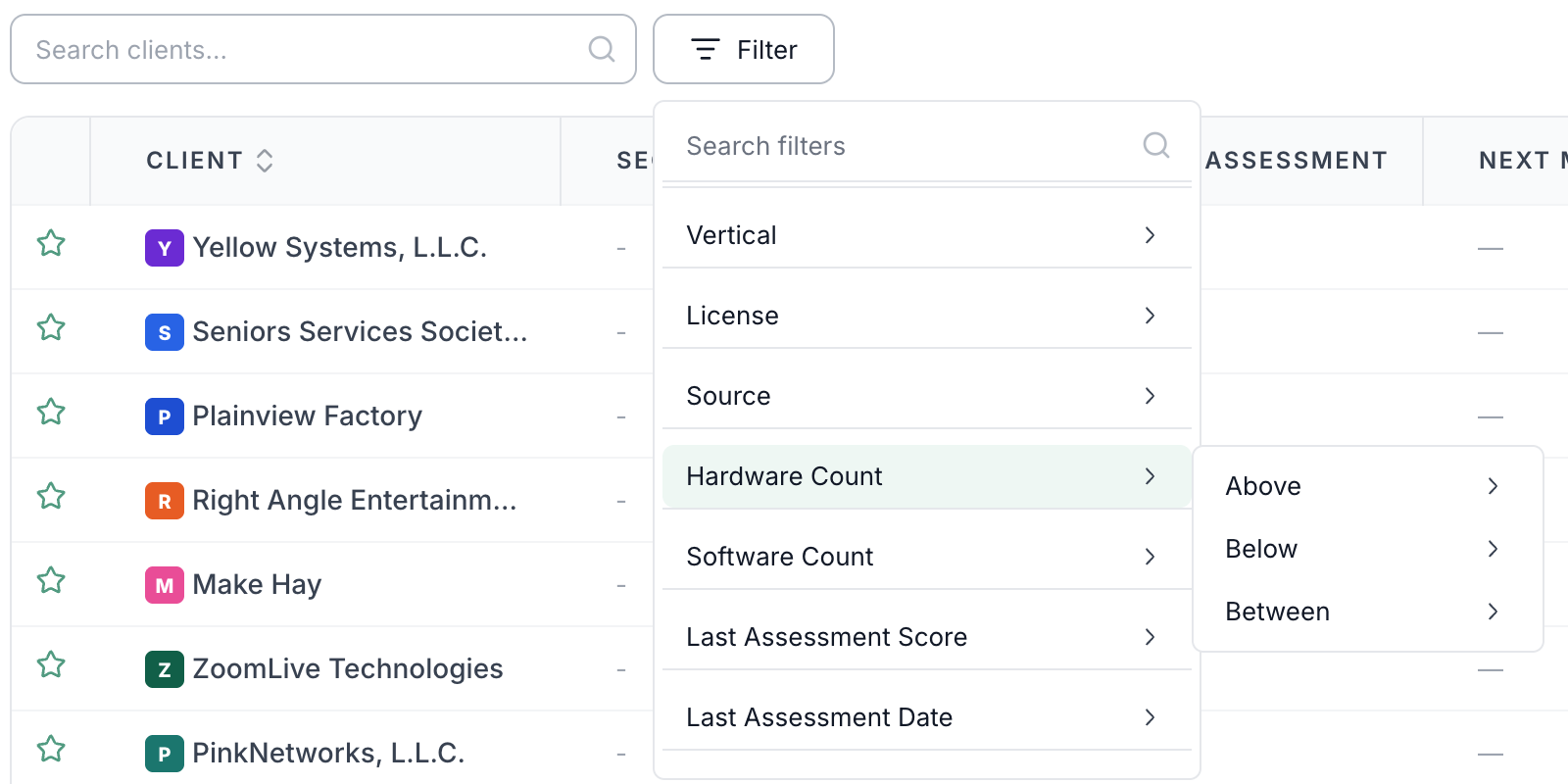
Task: Open the Plainview Factory client name
Action: [x=307, y=416]
